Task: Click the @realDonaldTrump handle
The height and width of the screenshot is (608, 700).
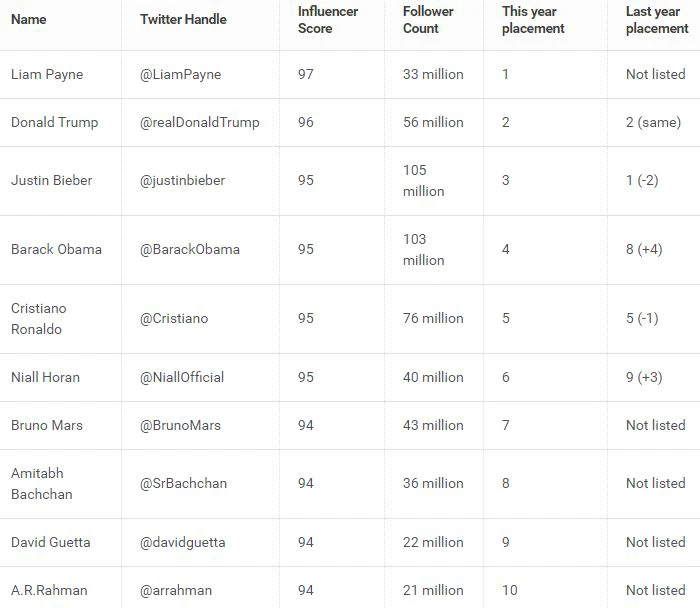Action: point(200,122)
